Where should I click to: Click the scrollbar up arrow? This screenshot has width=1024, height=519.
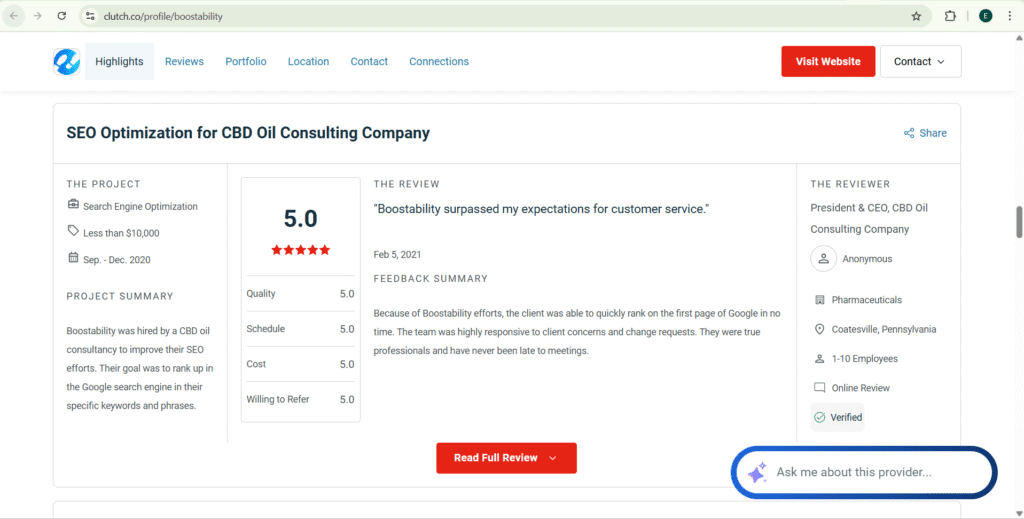tap(1019, 38)
